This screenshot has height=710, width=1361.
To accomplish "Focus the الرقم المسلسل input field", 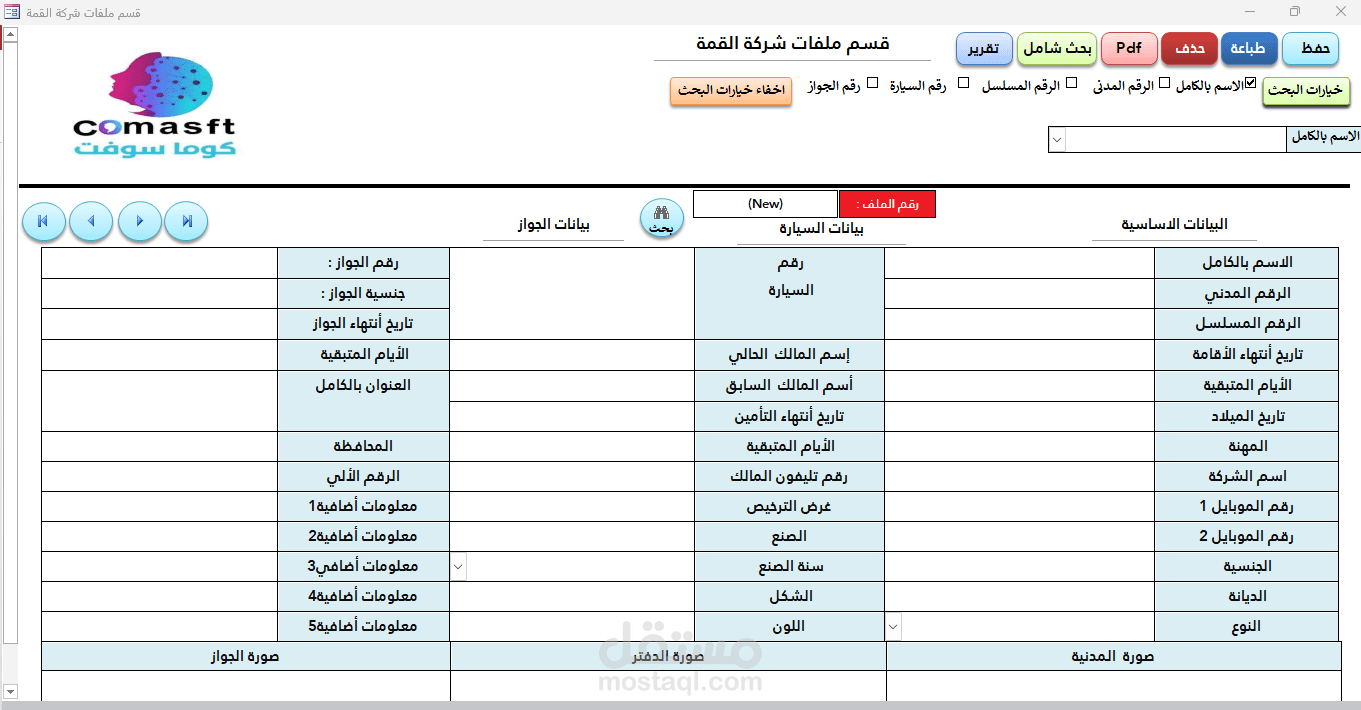I will click(x=1019, y=324).
